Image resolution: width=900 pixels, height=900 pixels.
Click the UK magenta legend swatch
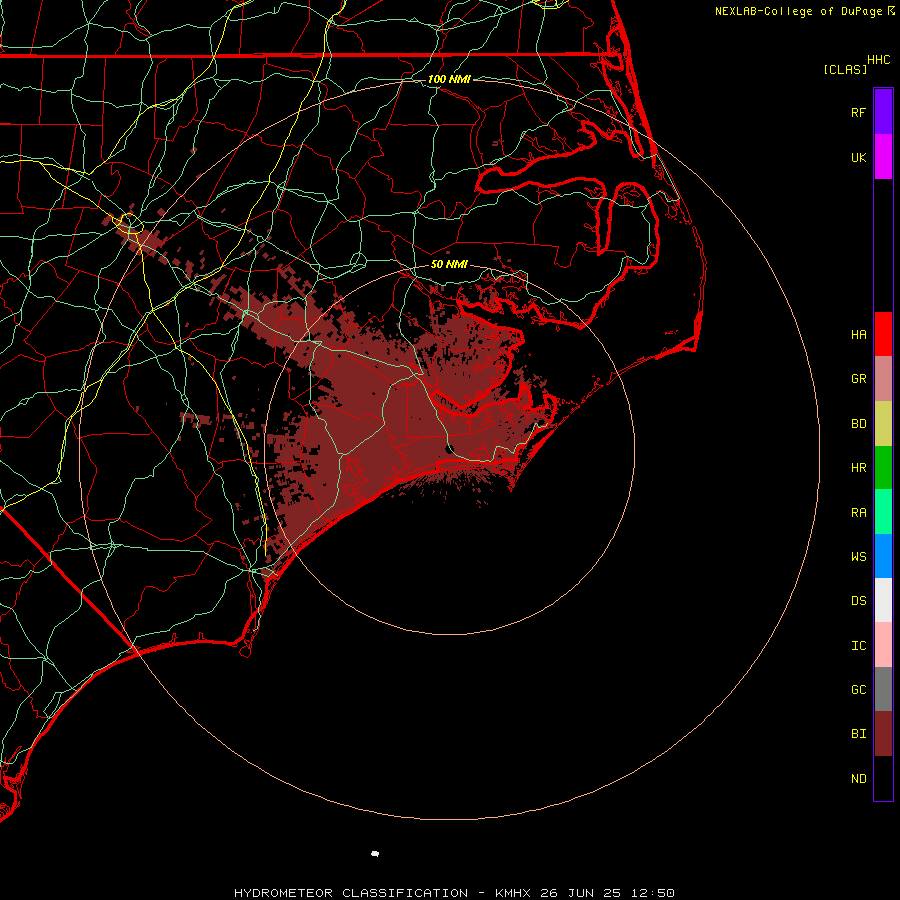click(883, 157)
